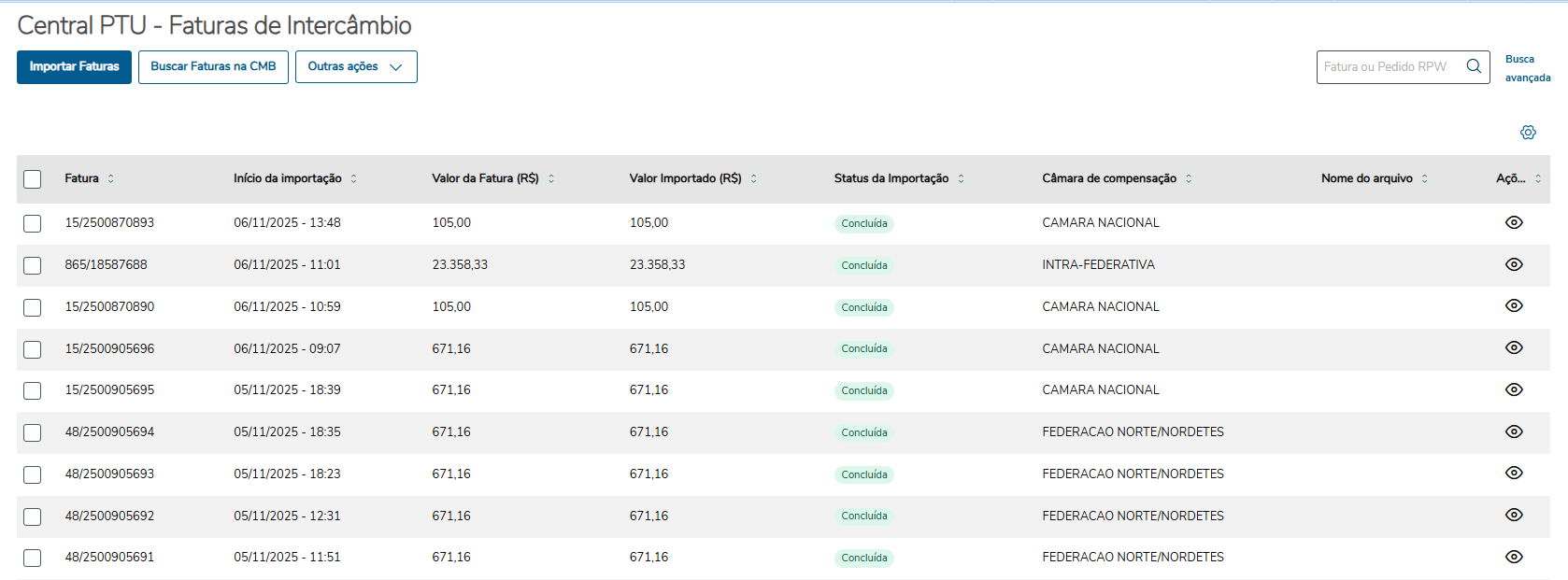Sort by Fatura column arrows
1568x580 pixels.
(110, 178)
